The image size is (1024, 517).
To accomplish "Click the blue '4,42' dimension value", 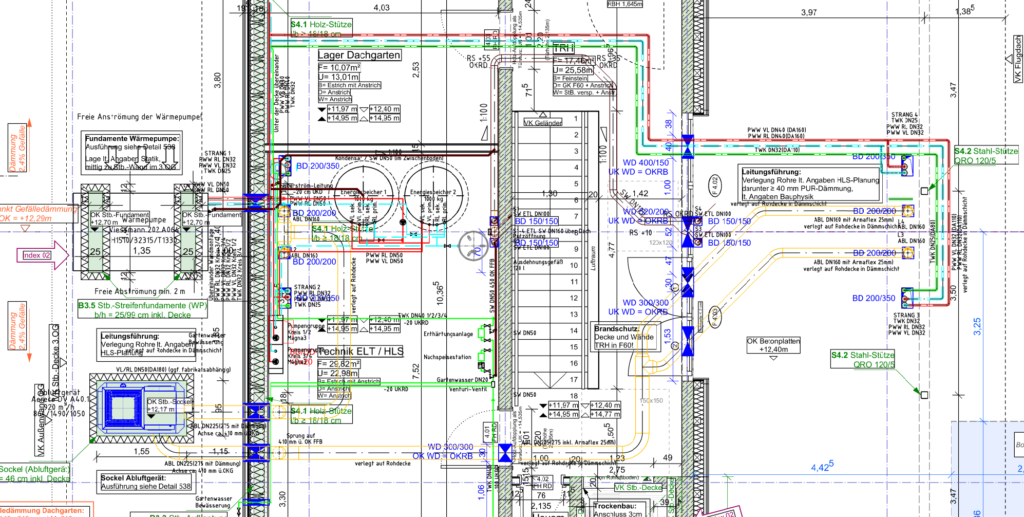I will point(822,467).
